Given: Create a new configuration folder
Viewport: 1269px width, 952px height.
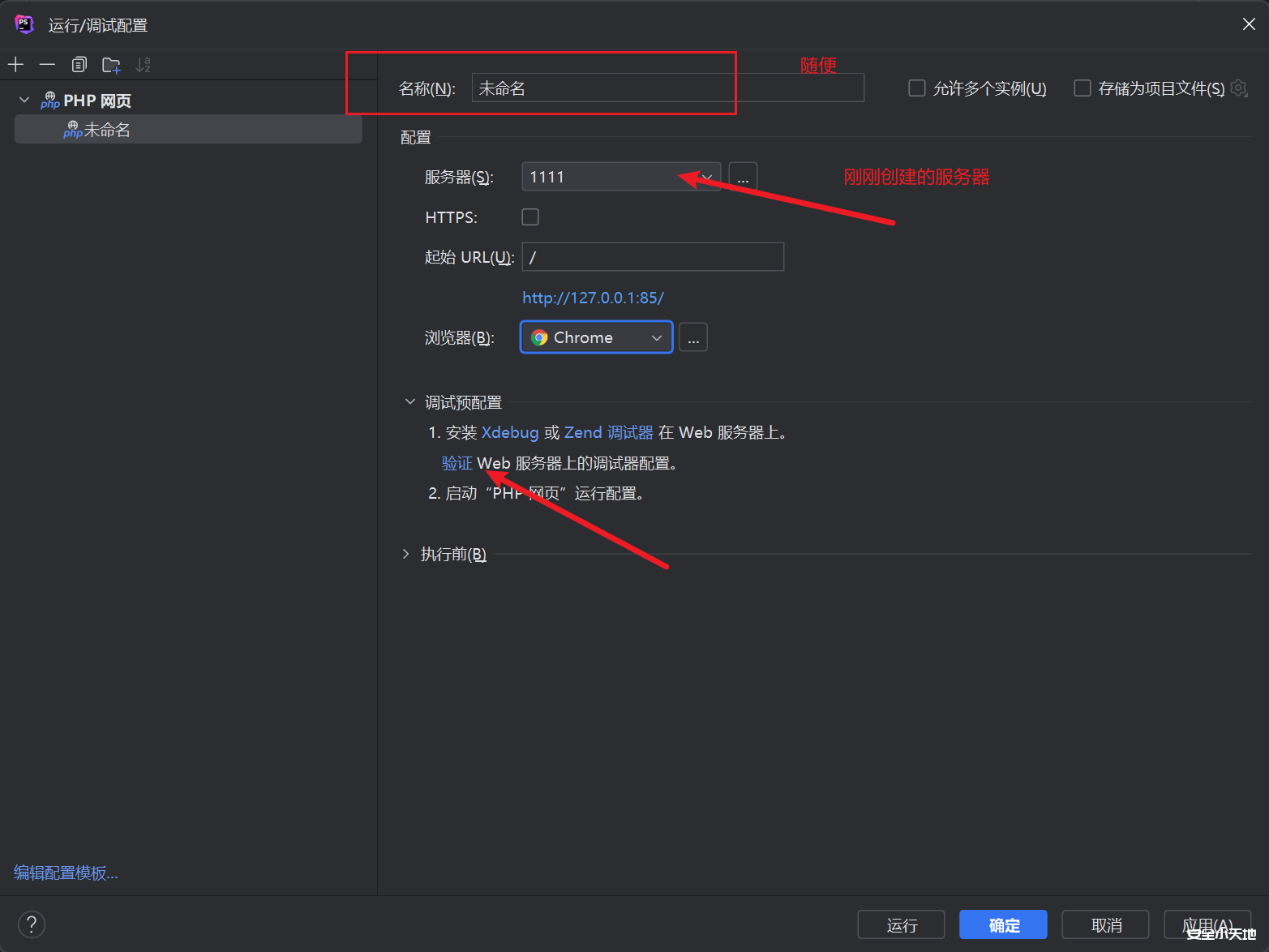Looking at the screenshot, I should [x=111, y=64].
